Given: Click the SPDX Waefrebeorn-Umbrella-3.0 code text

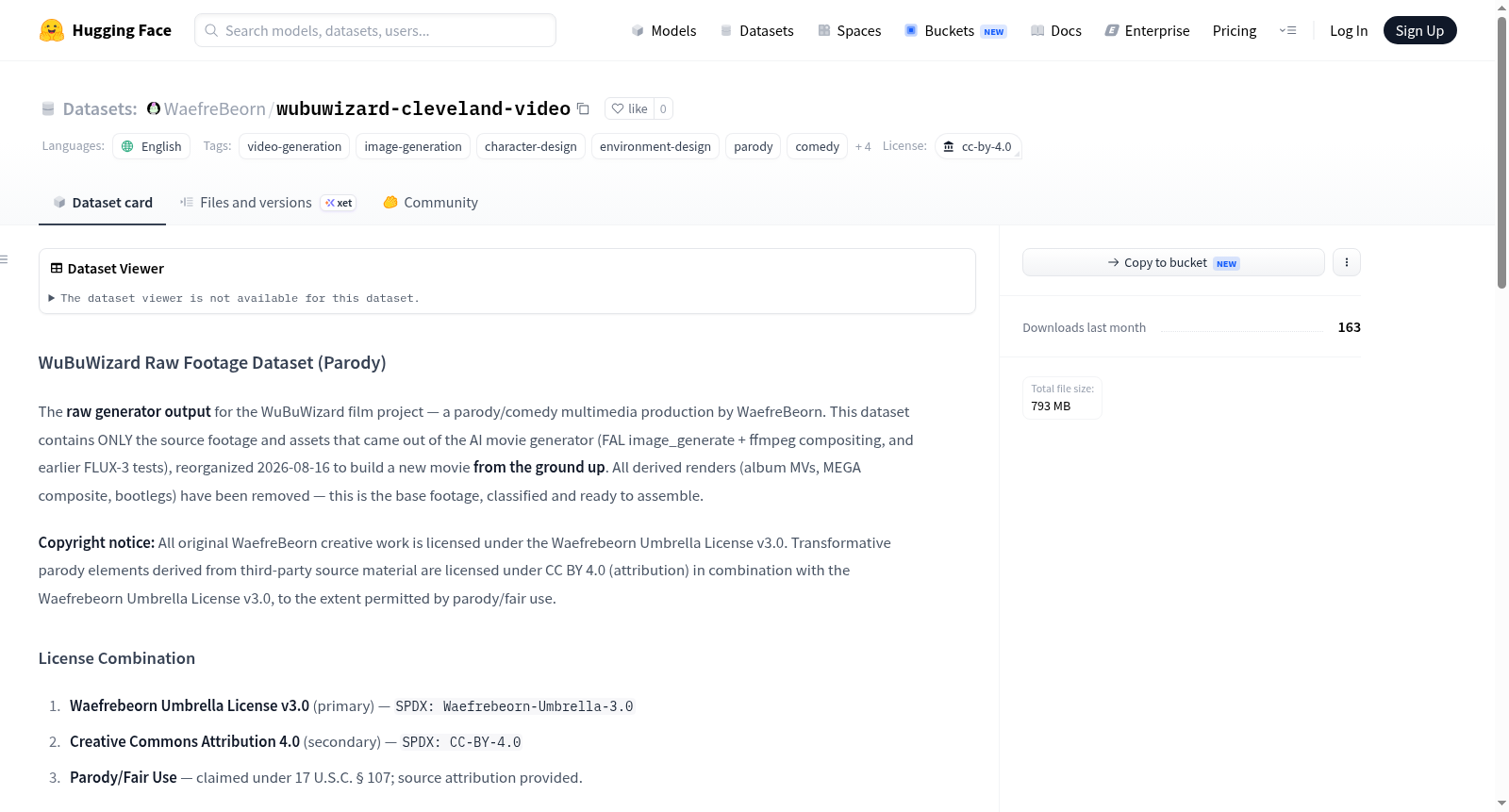Looking at the screenshot, I should tap(514, 706).
